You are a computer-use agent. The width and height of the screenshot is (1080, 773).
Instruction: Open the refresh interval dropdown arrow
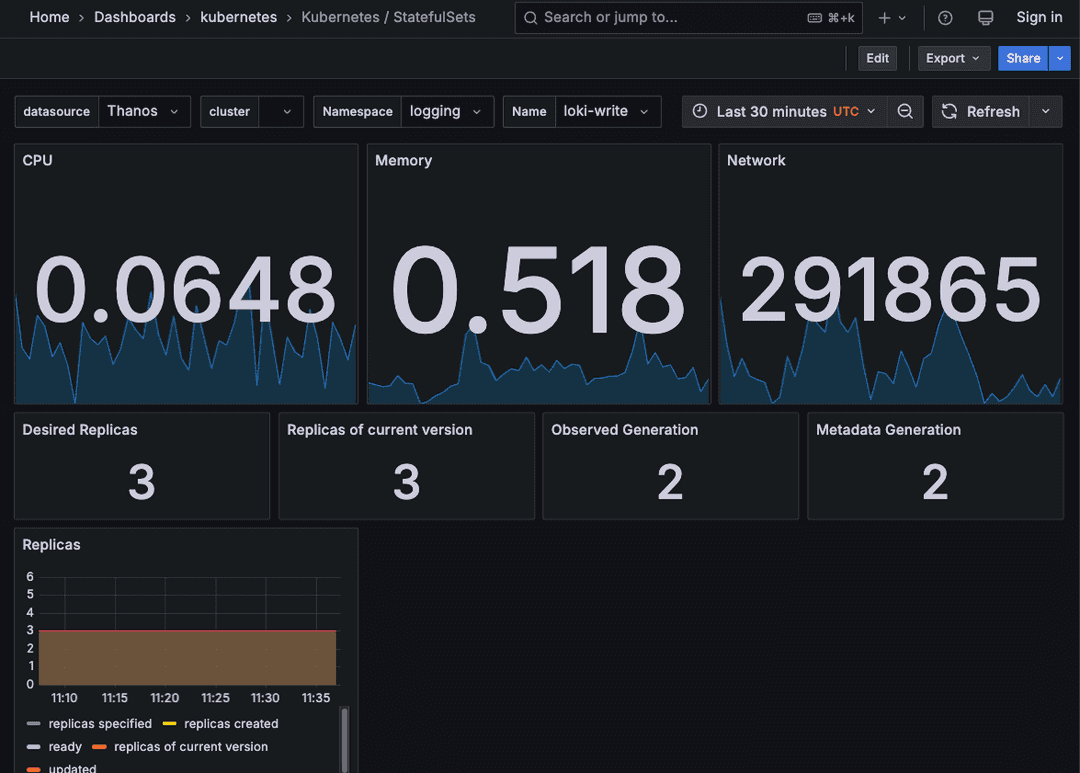1046,112
